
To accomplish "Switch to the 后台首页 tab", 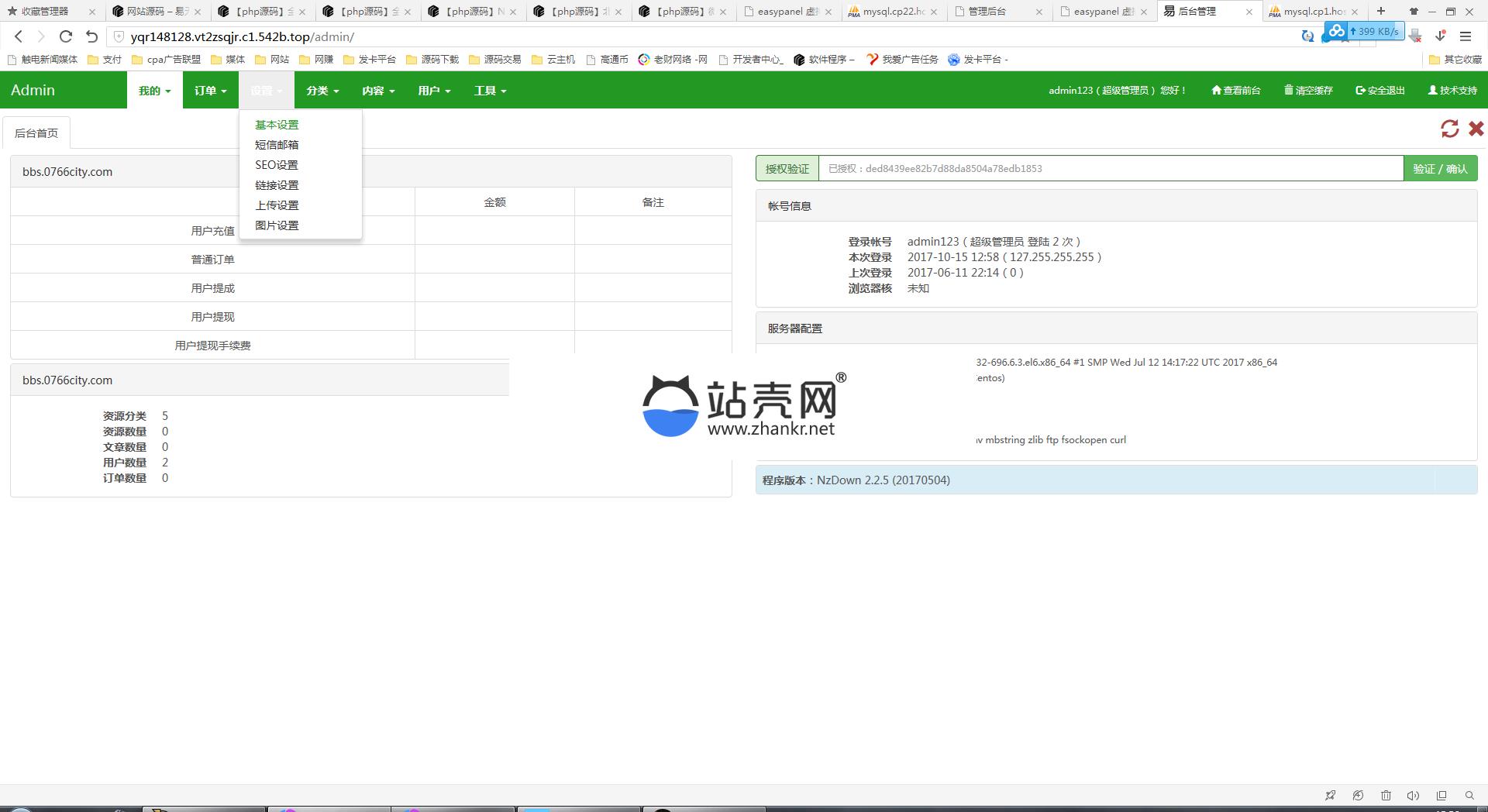I will pyautogui.click(x=36, y=133).
